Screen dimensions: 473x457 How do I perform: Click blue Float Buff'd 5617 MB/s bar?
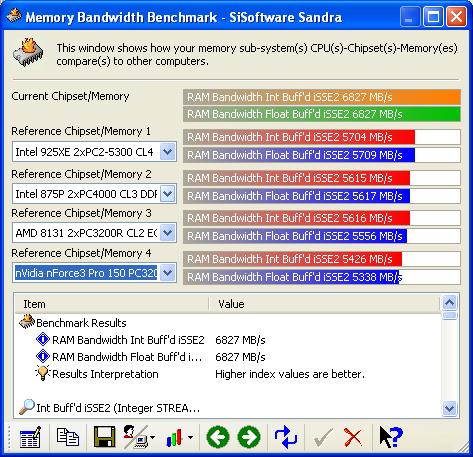(297, 196)
